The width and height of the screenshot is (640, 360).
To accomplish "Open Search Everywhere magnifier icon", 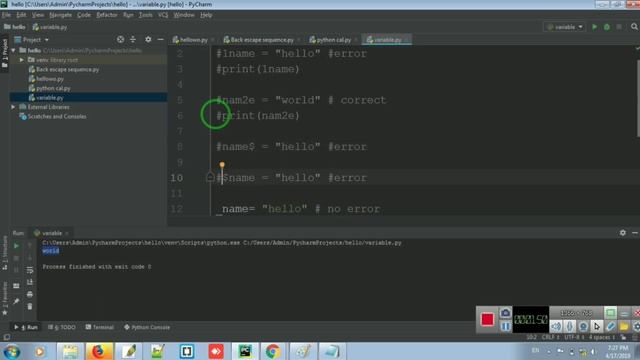I will 634,27.
